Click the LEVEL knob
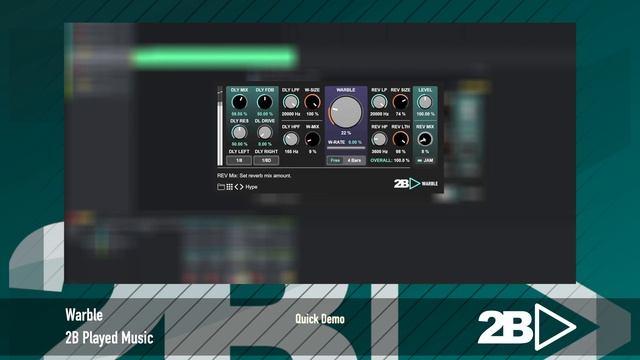Screen dimensions: 640x360 (424, 102)
